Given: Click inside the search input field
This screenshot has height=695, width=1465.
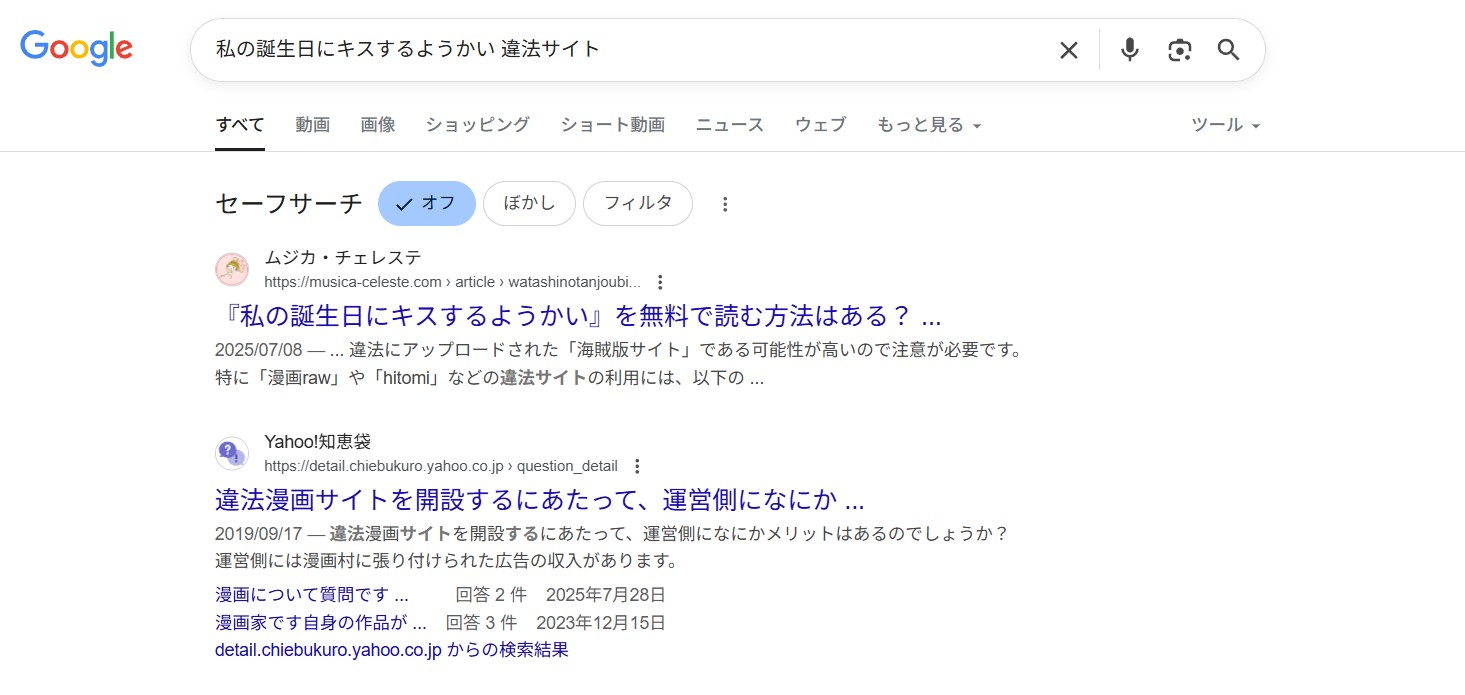Looking at the screenshot, I should click(600, 49).
